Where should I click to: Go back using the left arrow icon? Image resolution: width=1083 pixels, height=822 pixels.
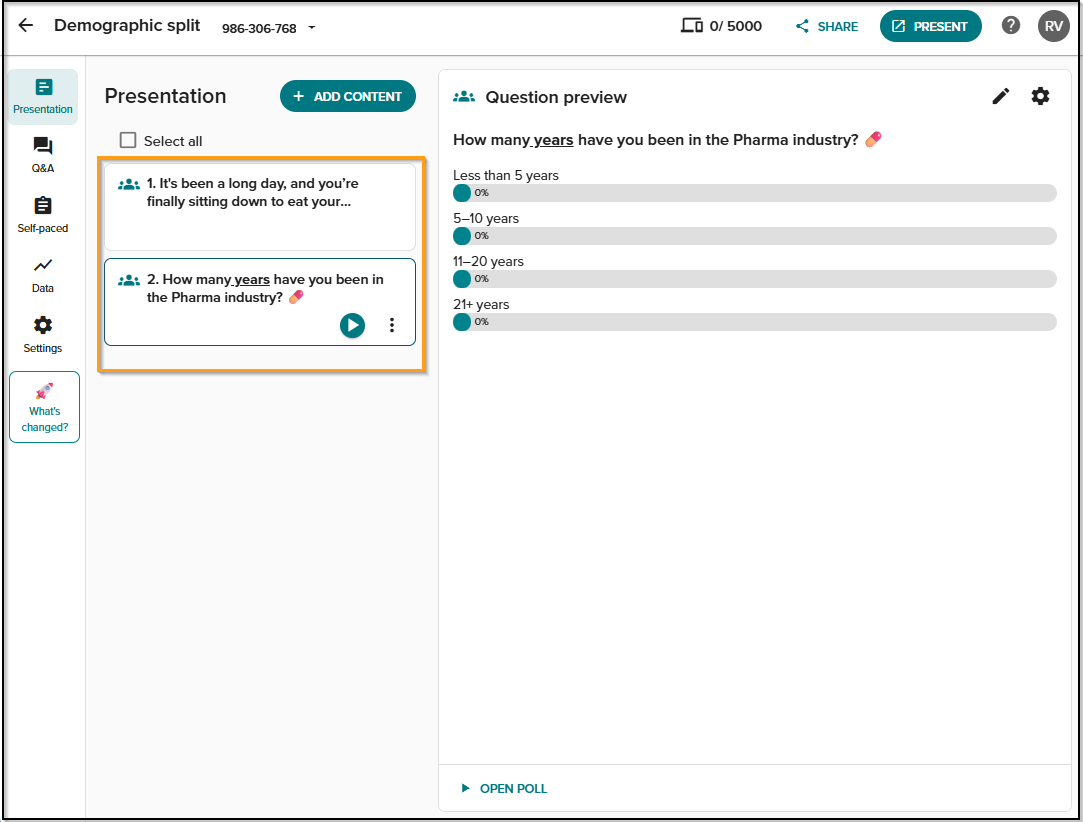coord(26,26)
